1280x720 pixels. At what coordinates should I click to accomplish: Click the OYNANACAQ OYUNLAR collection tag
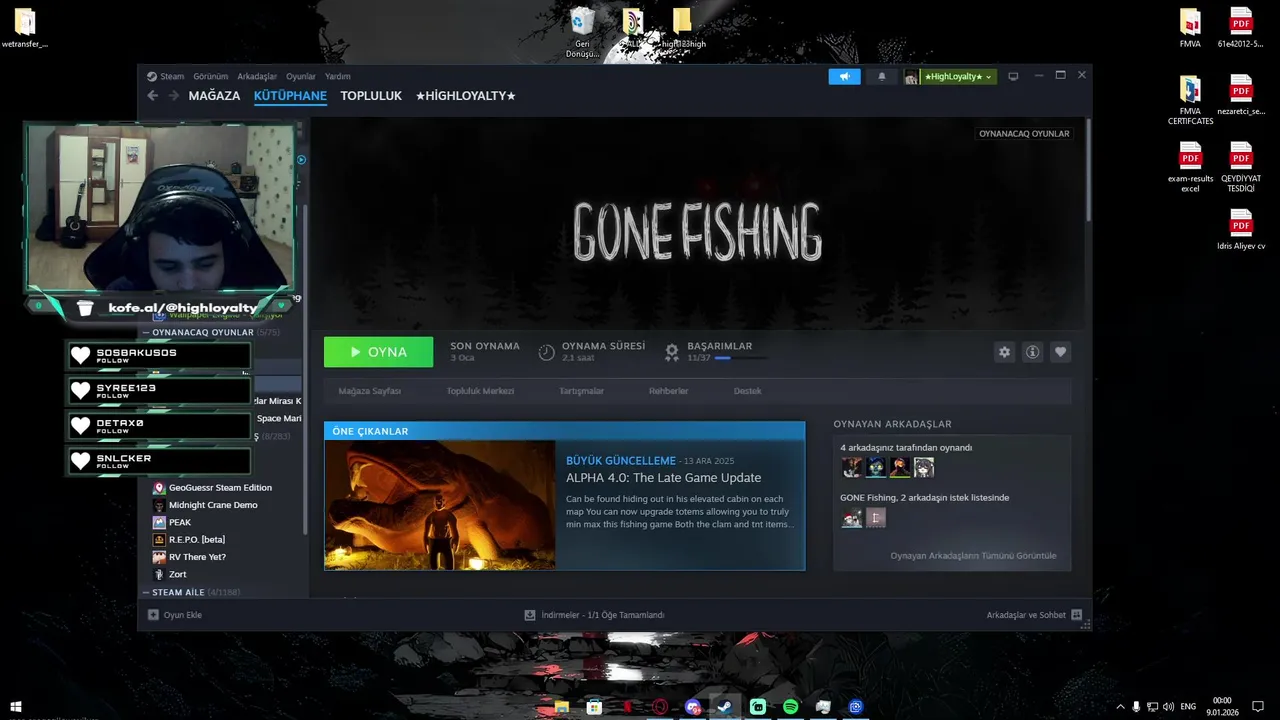click(1024, 133)
